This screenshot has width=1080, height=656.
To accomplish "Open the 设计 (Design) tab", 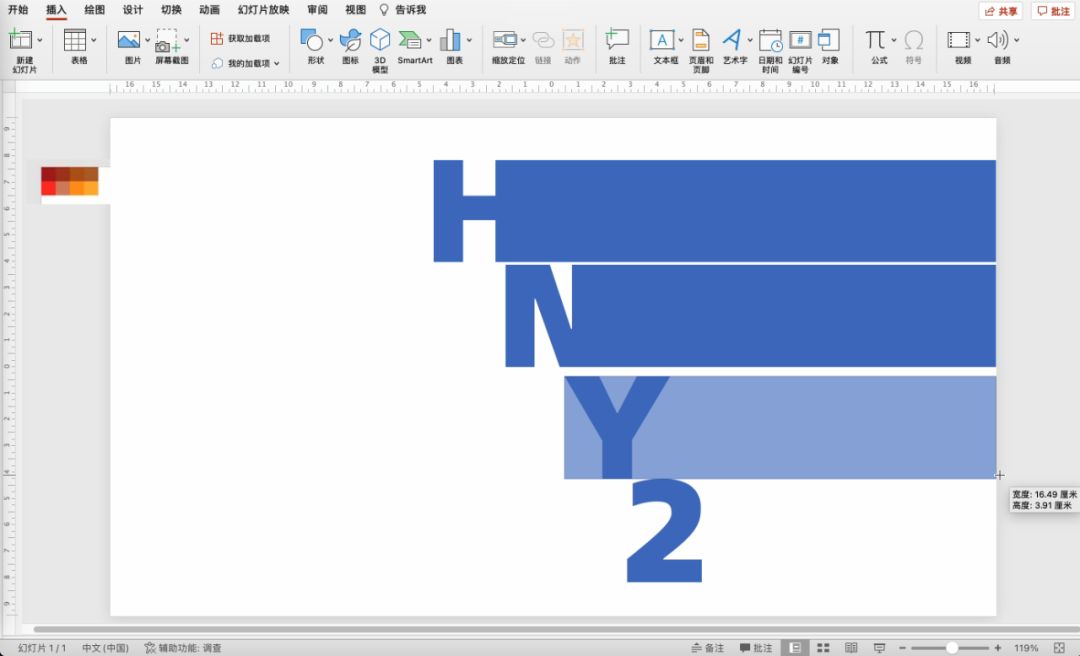I will click(133, 10).
